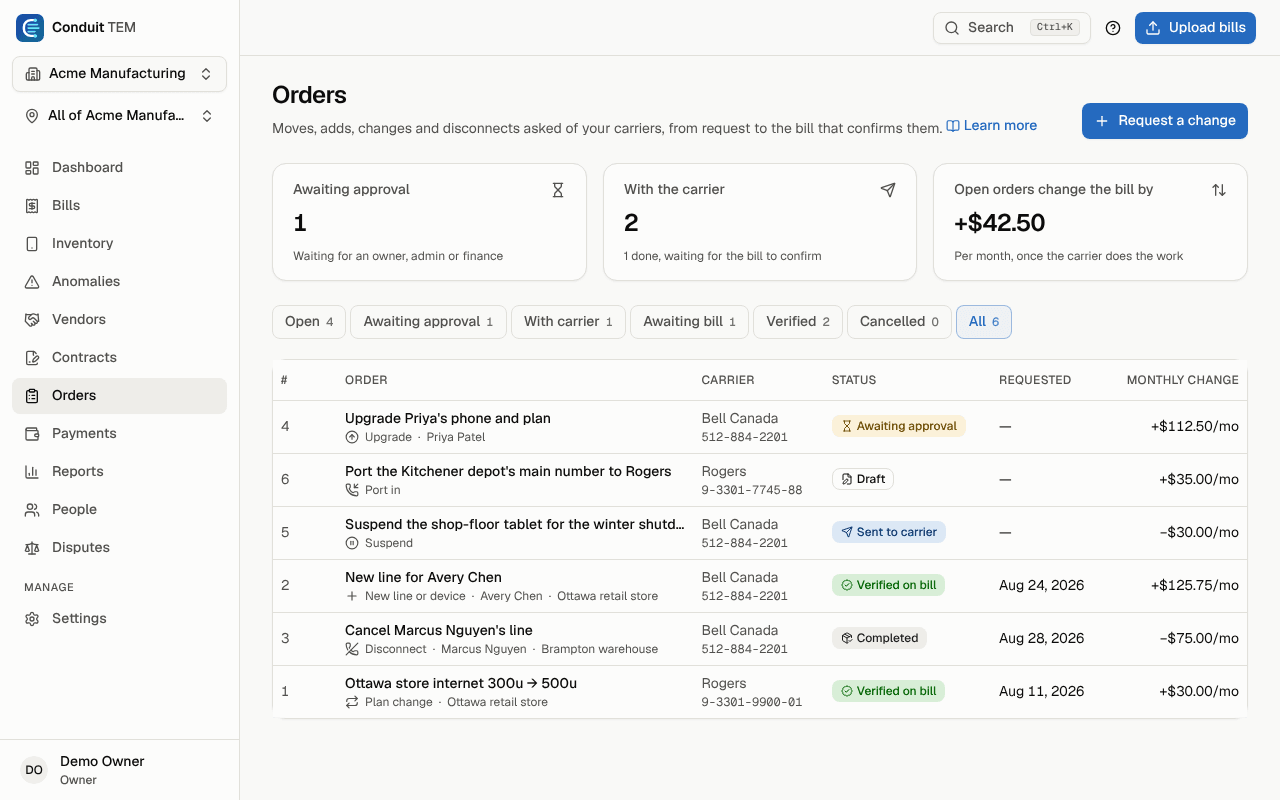Open order 'Cancel Marcus Nguyen's line'
This screenshot has height=800, width=1280.
click(439, 630)
